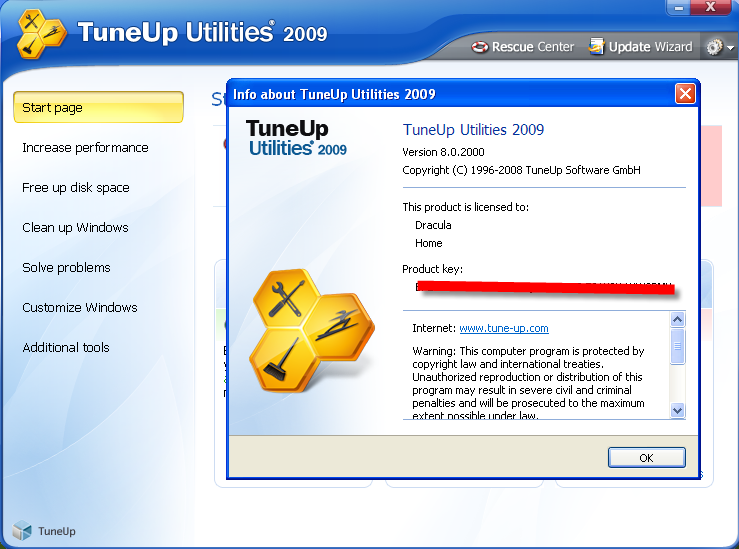
Task: Click the Product key label
Action: tap(432, 269)
